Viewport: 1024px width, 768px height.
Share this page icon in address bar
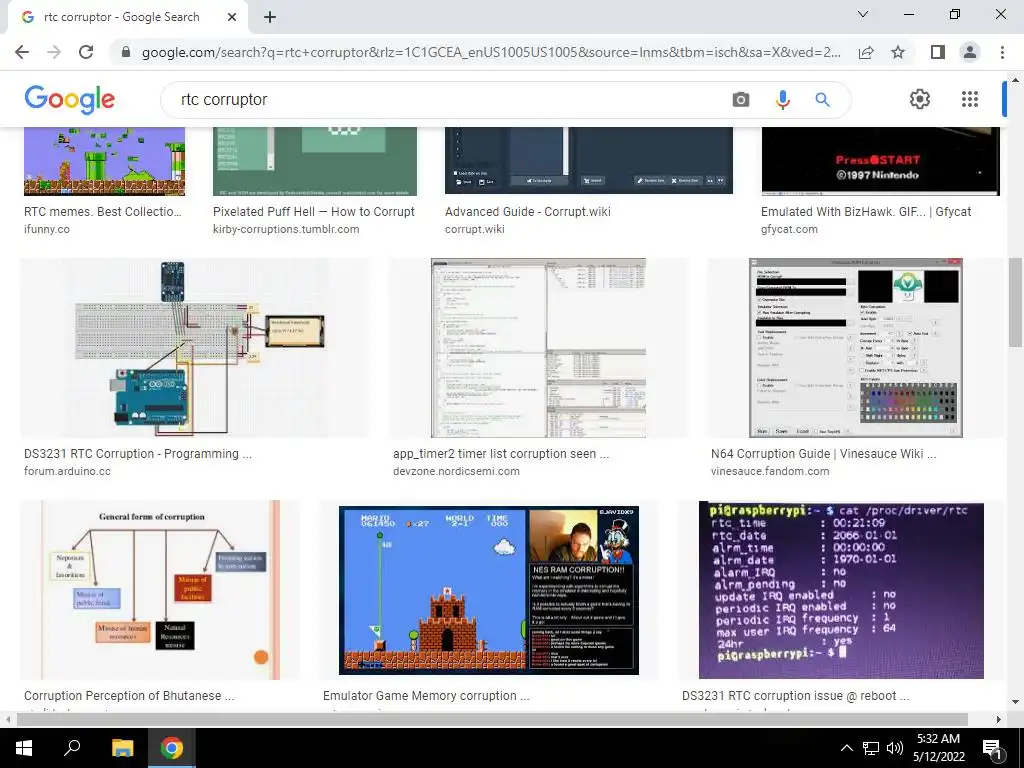[866, 52]
